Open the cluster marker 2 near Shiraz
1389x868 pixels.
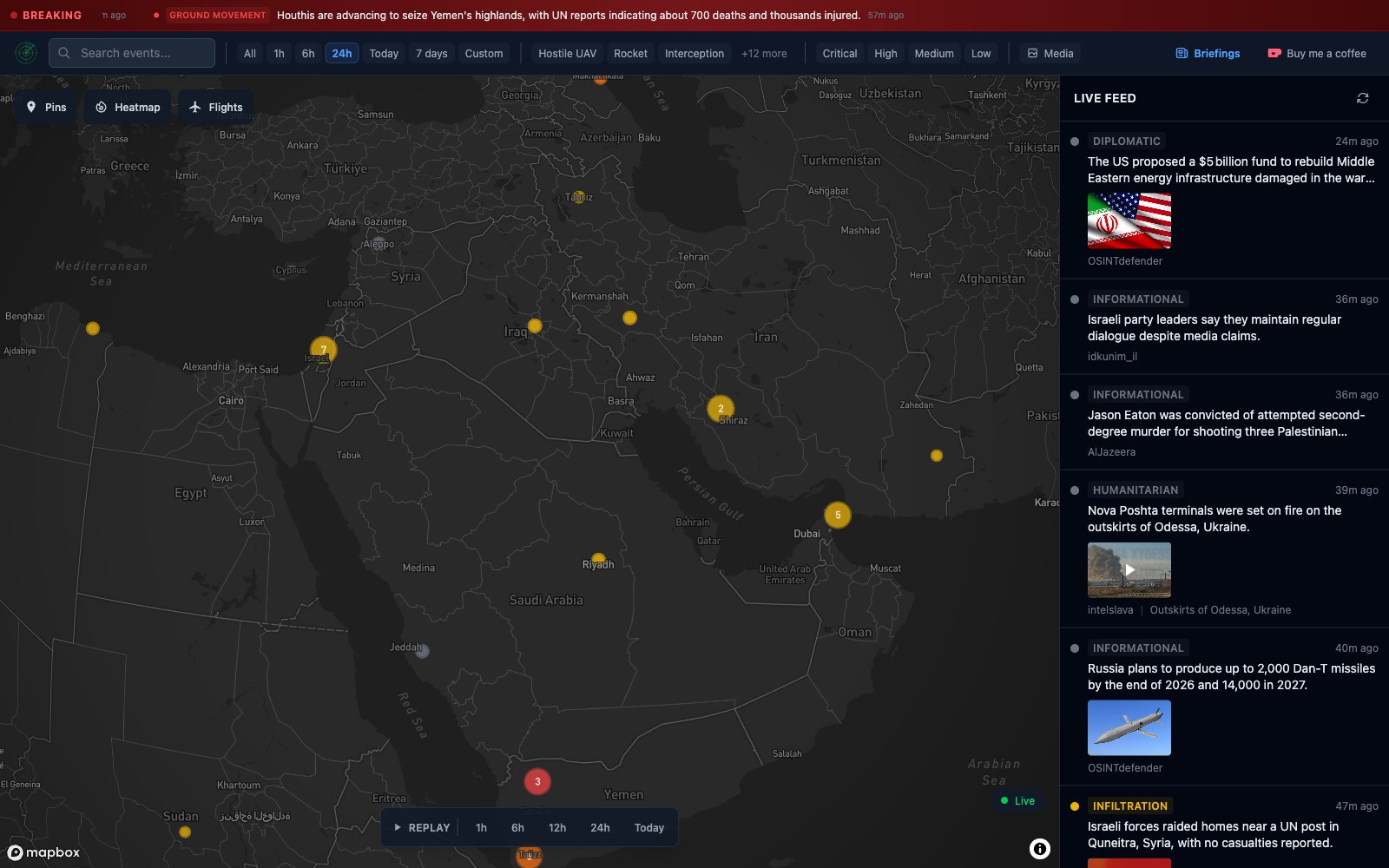721,408
